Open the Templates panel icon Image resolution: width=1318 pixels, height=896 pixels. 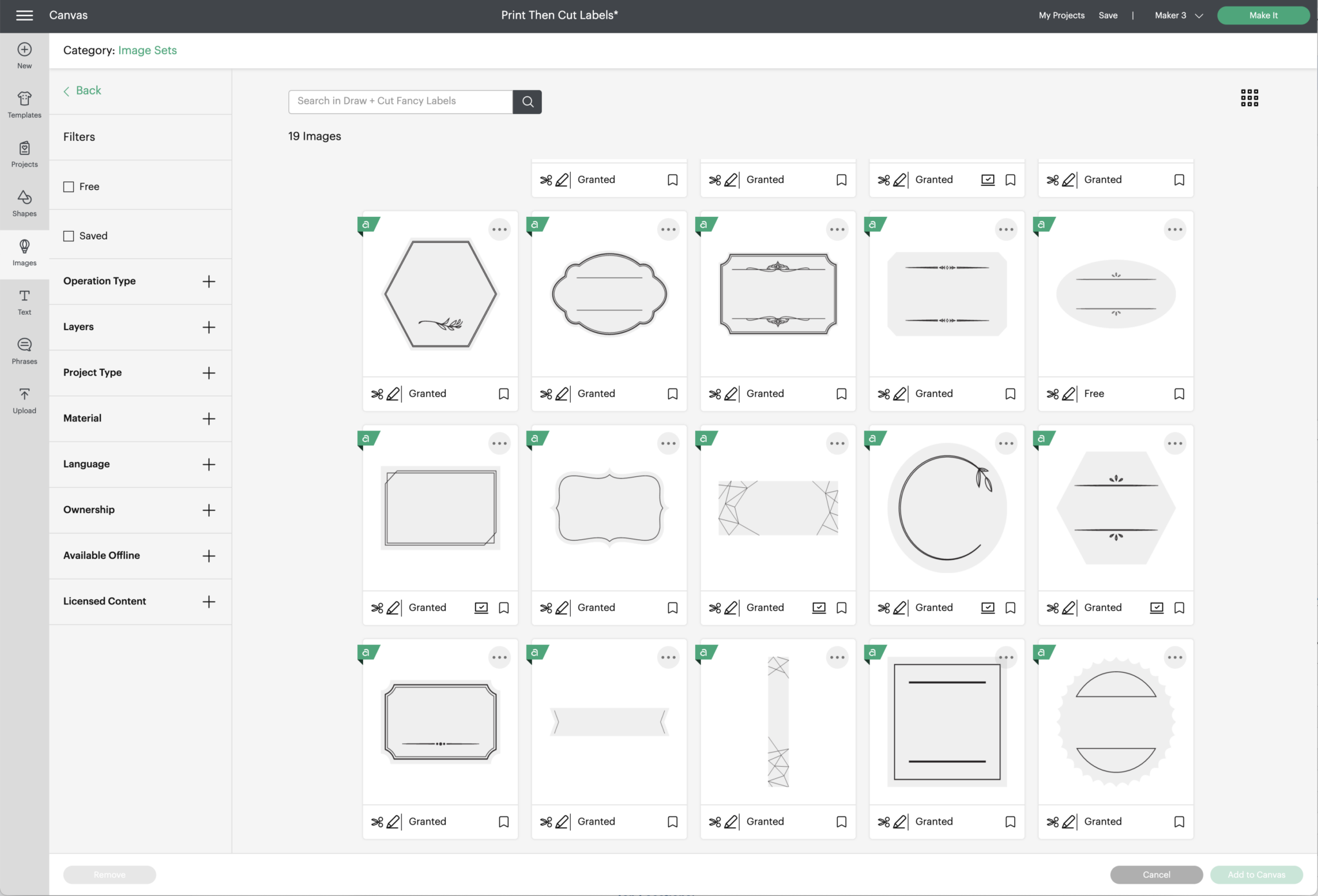pos(24,104)
